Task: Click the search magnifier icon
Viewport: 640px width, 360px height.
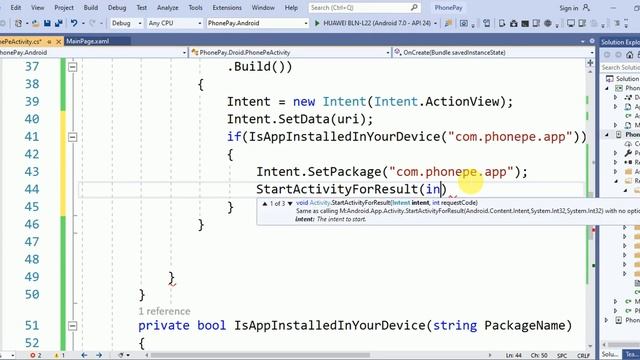Action: [414, 7]
